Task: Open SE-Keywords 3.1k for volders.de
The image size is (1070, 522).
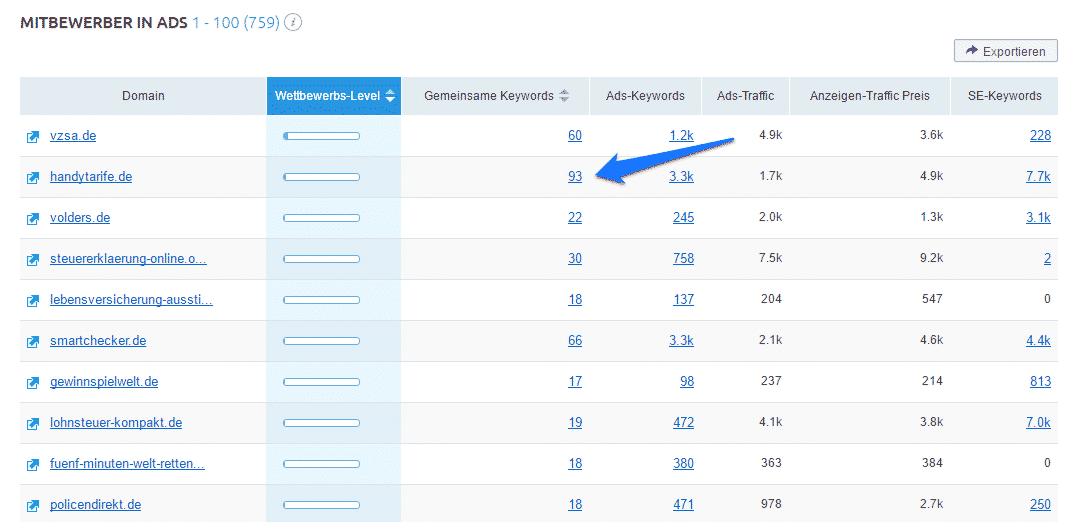Action: click(1038, 218)
